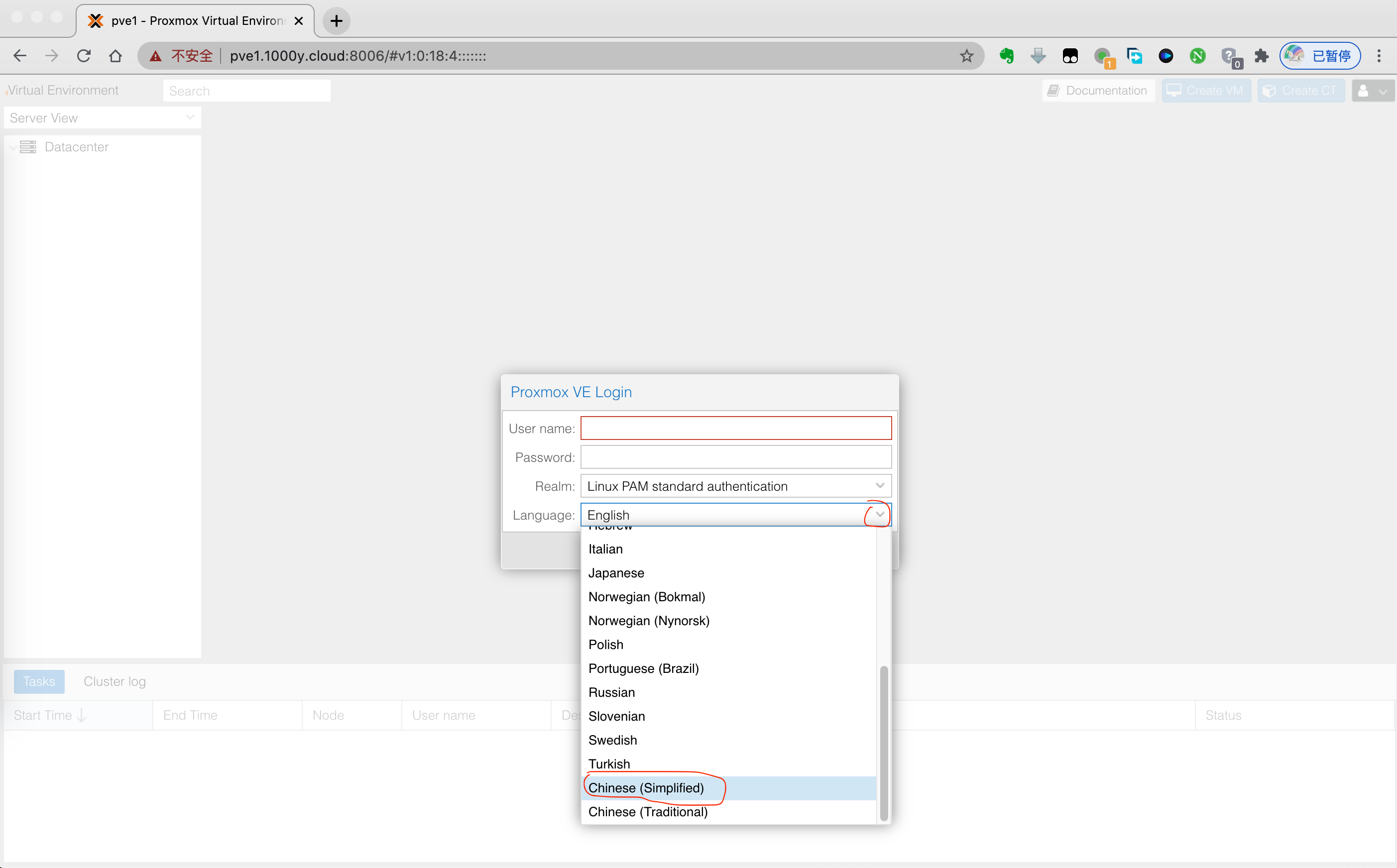The image size is (1397, 868).
Task: Sort by User name column header
Action: [x=476, y=715]
